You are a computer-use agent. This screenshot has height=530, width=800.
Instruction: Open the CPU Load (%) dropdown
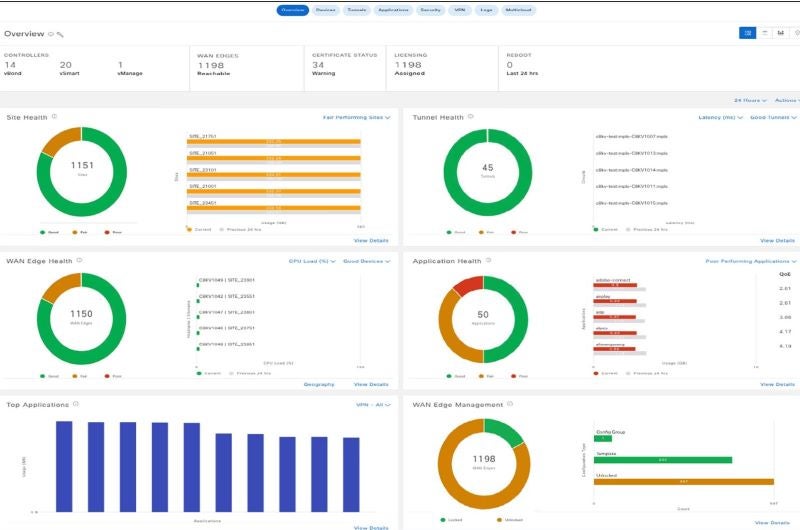(312, 261)
